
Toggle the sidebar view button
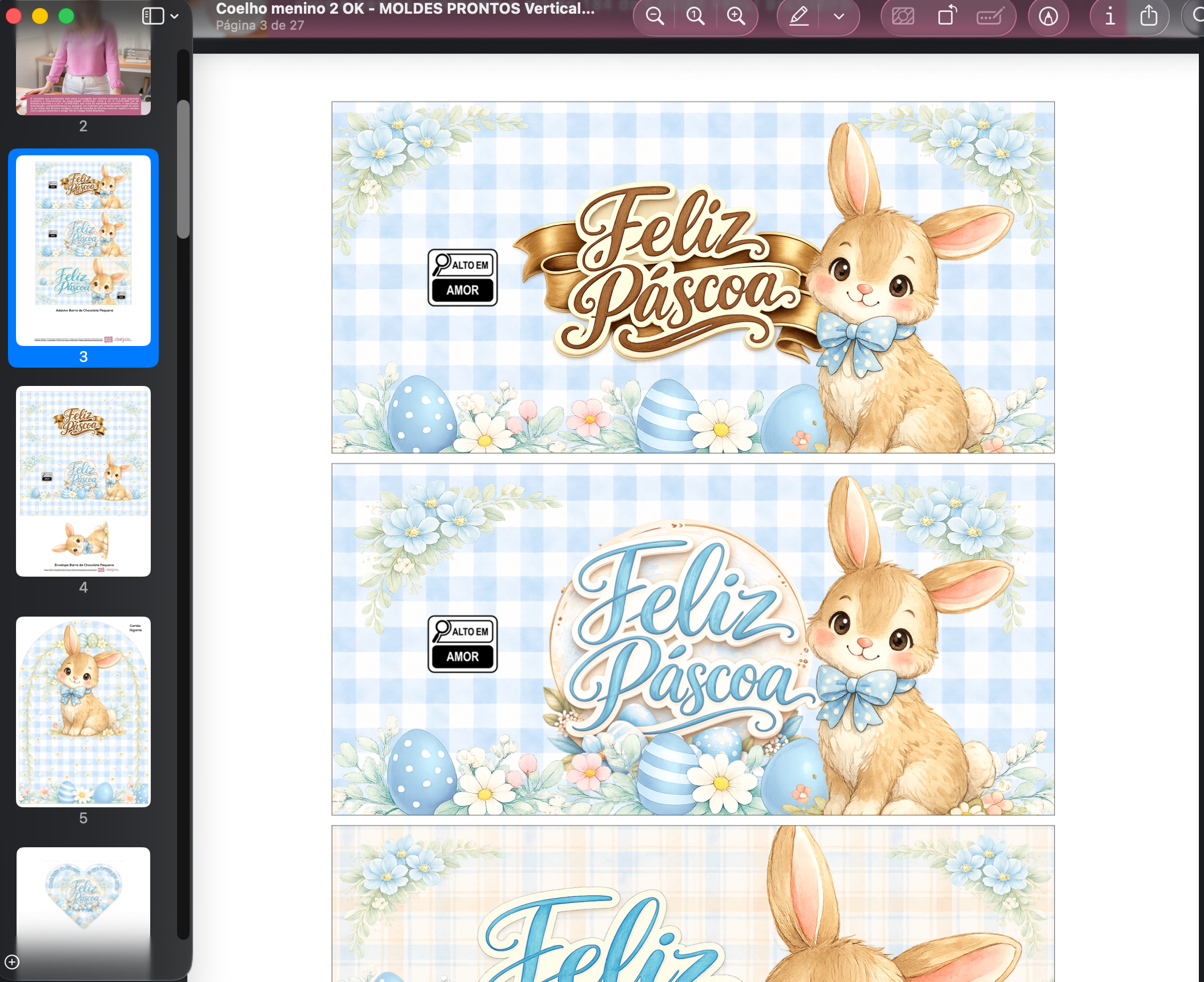[152, 17]
